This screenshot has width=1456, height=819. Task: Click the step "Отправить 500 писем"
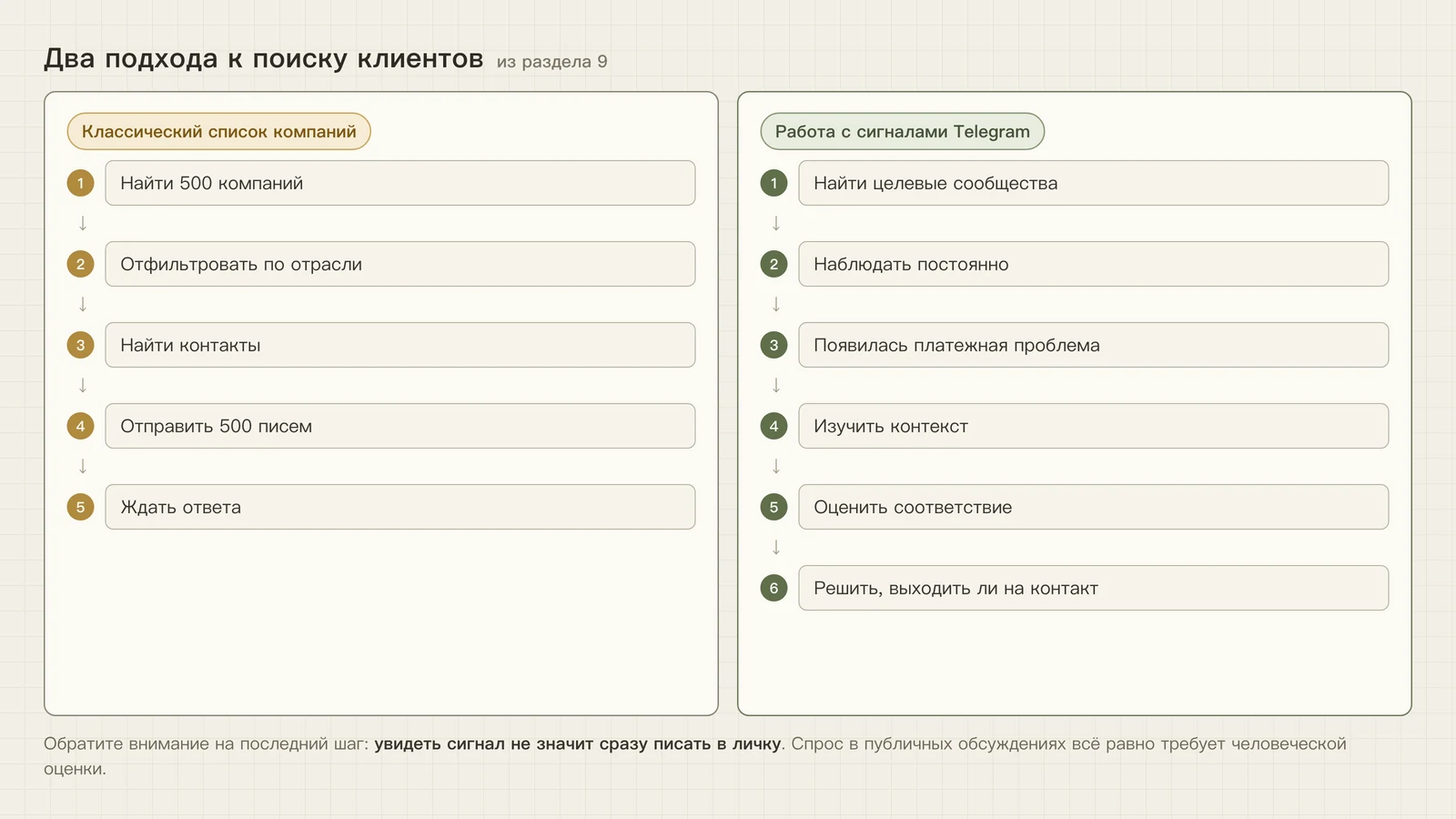(x=400, y=426)
